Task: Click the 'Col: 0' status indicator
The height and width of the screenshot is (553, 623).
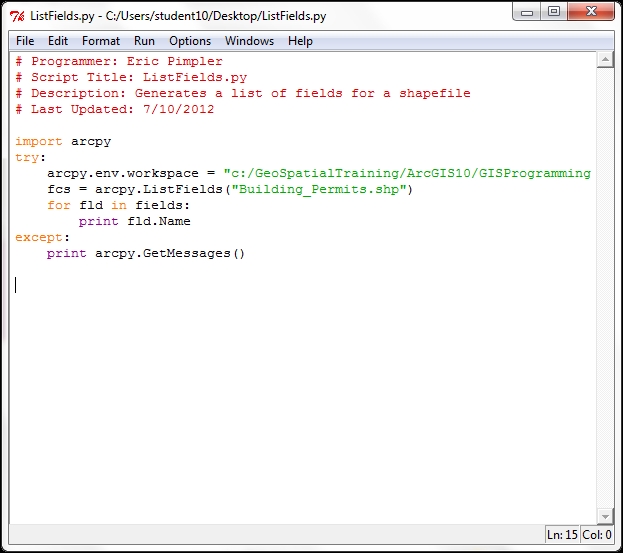Action: pos(597,535)
